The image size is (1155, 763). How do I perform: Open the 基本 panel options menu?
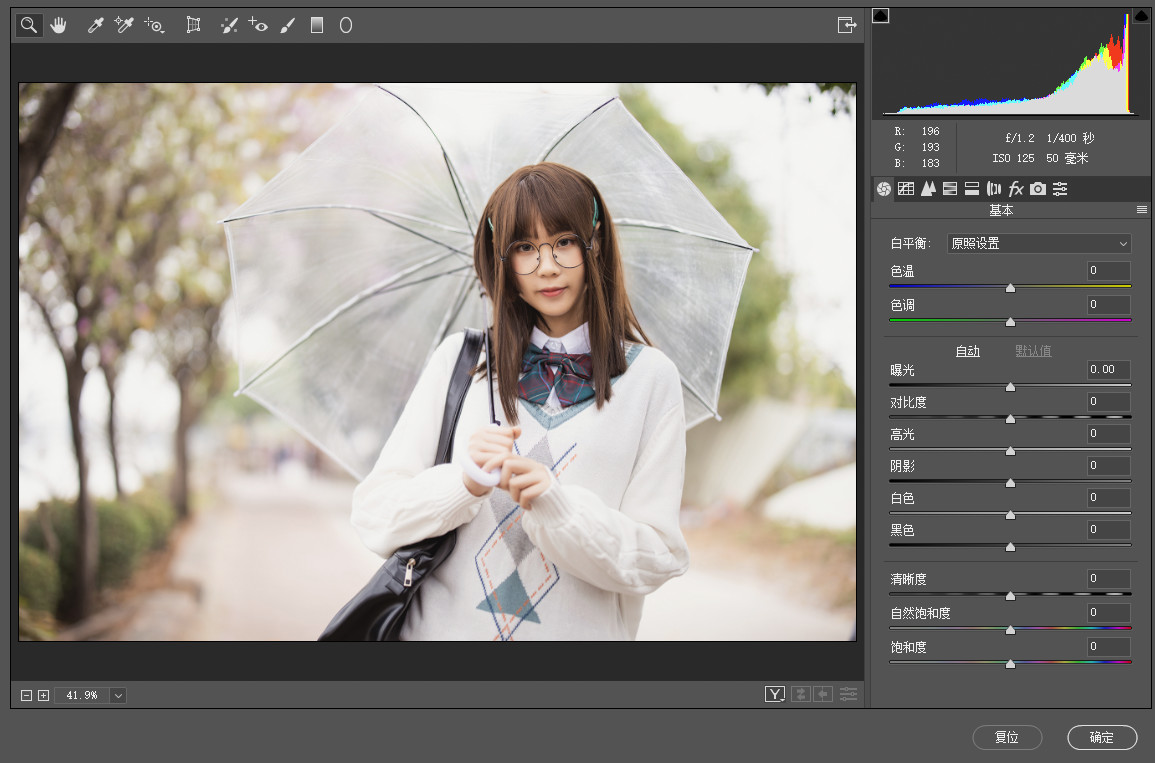pos(1141,210)
